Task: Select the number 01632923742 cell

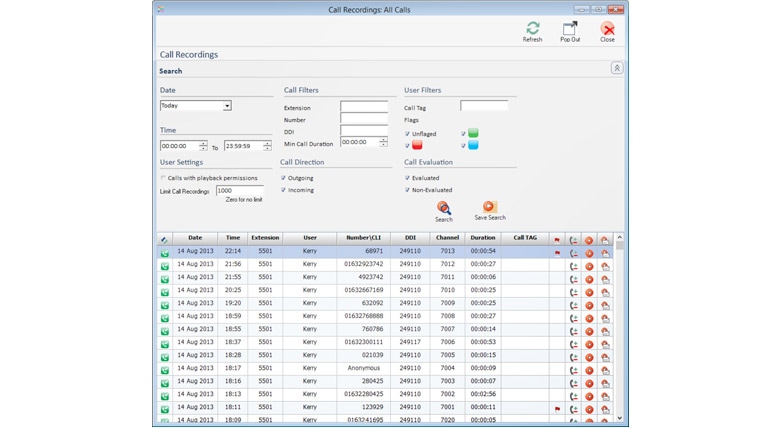Action: click(x=363, y=264)
